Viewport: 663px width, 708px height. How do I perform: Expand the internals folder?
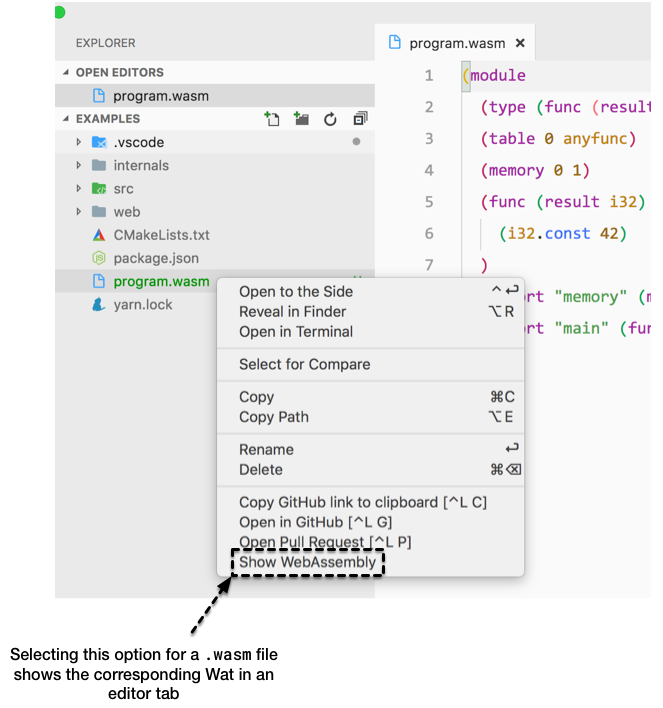(x=79, y=165)
